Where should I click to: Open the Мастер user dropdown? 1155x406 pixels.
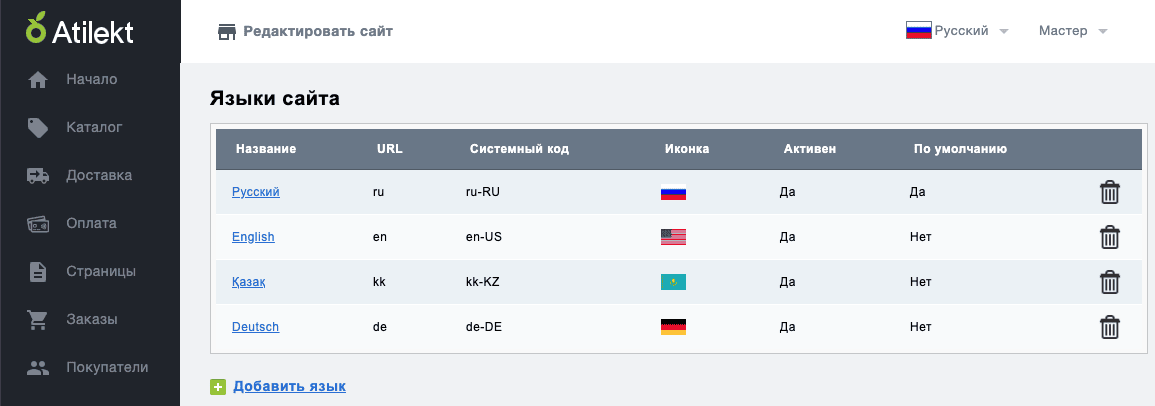pyautogui.click(x=1072, y=31)
